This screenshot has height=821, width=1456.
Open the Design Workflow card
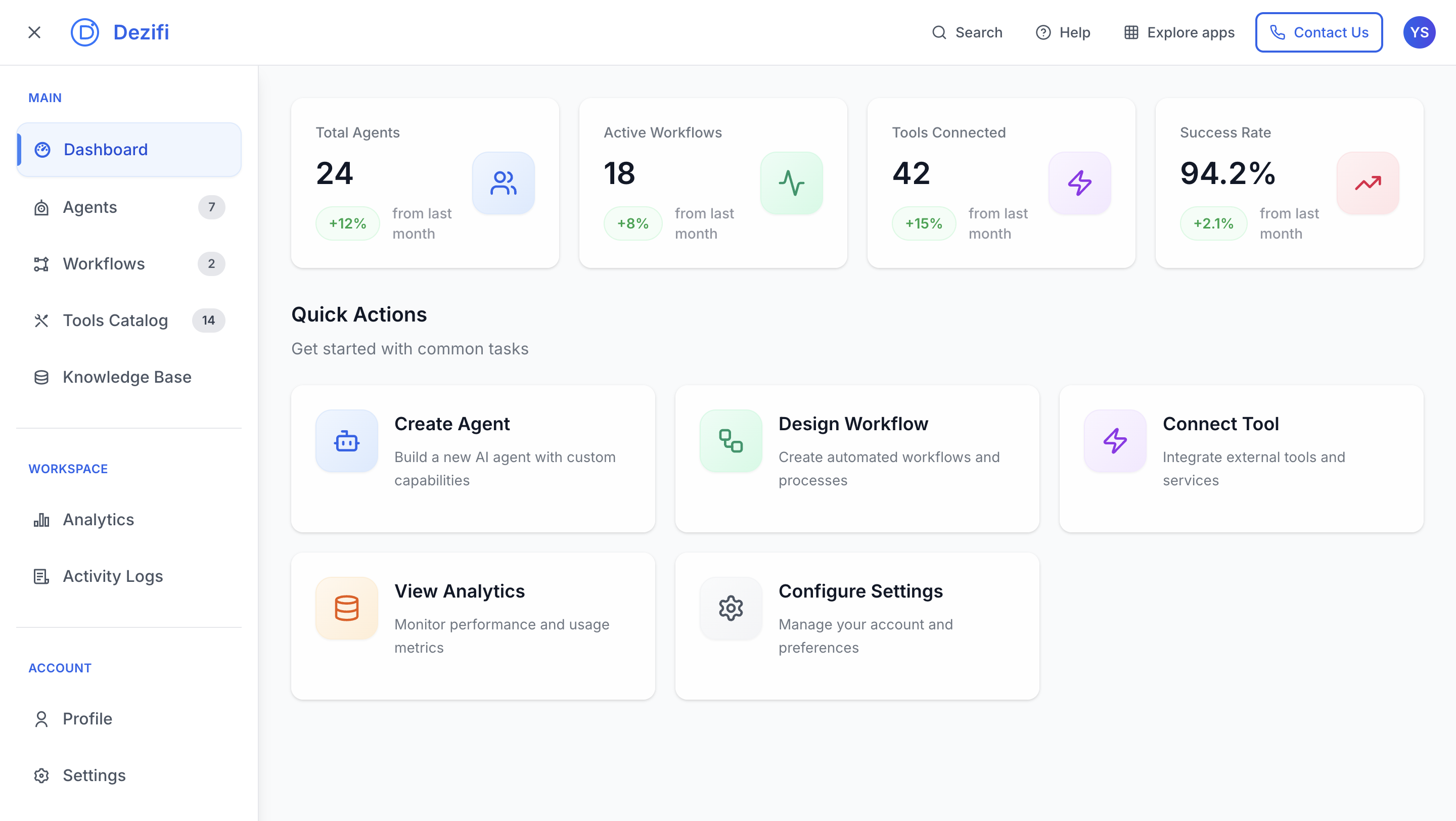857,459
